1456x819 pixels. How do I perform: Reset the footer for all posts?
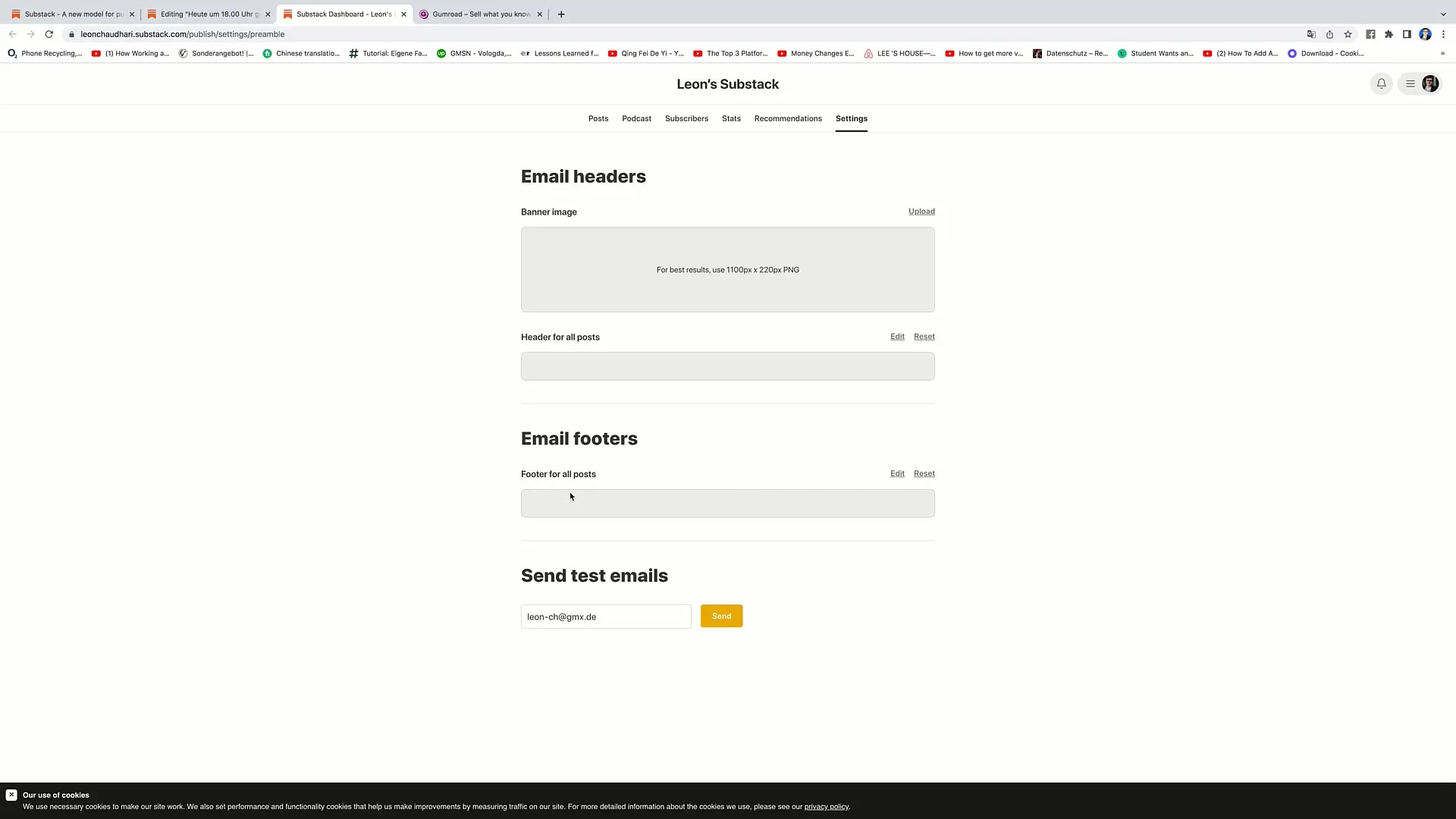coord(924,473)
